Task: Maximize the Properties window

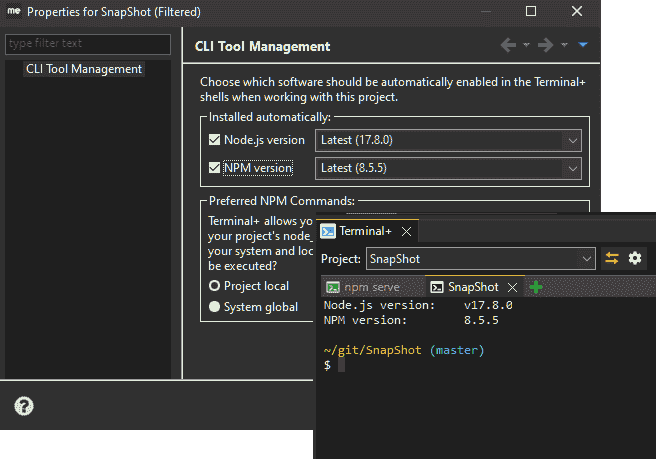Action: pyautogui.click(x=530, y=11)
